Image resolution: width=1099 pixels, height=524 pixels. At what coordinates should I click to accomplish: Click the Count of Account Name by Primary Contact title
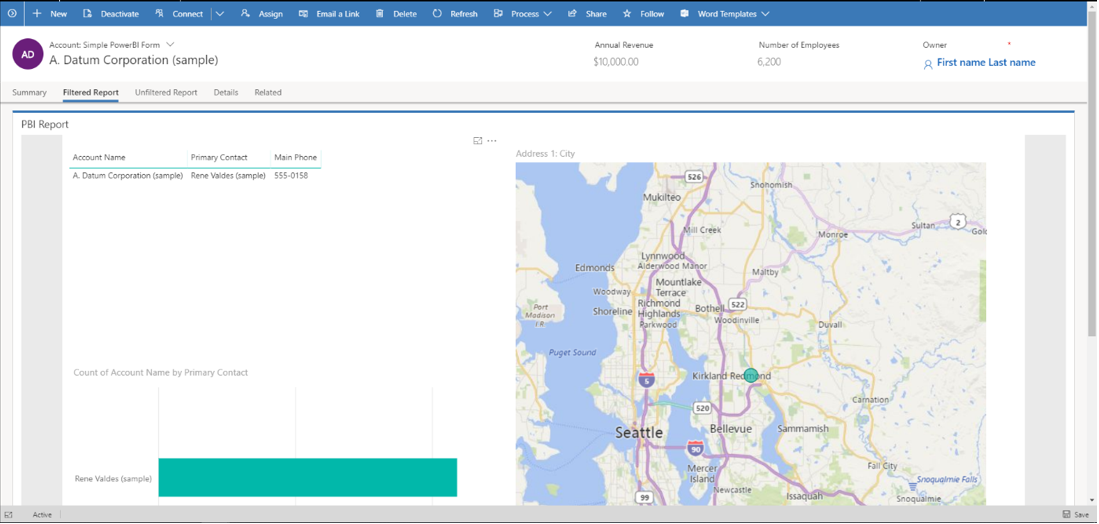pos(161,373)
